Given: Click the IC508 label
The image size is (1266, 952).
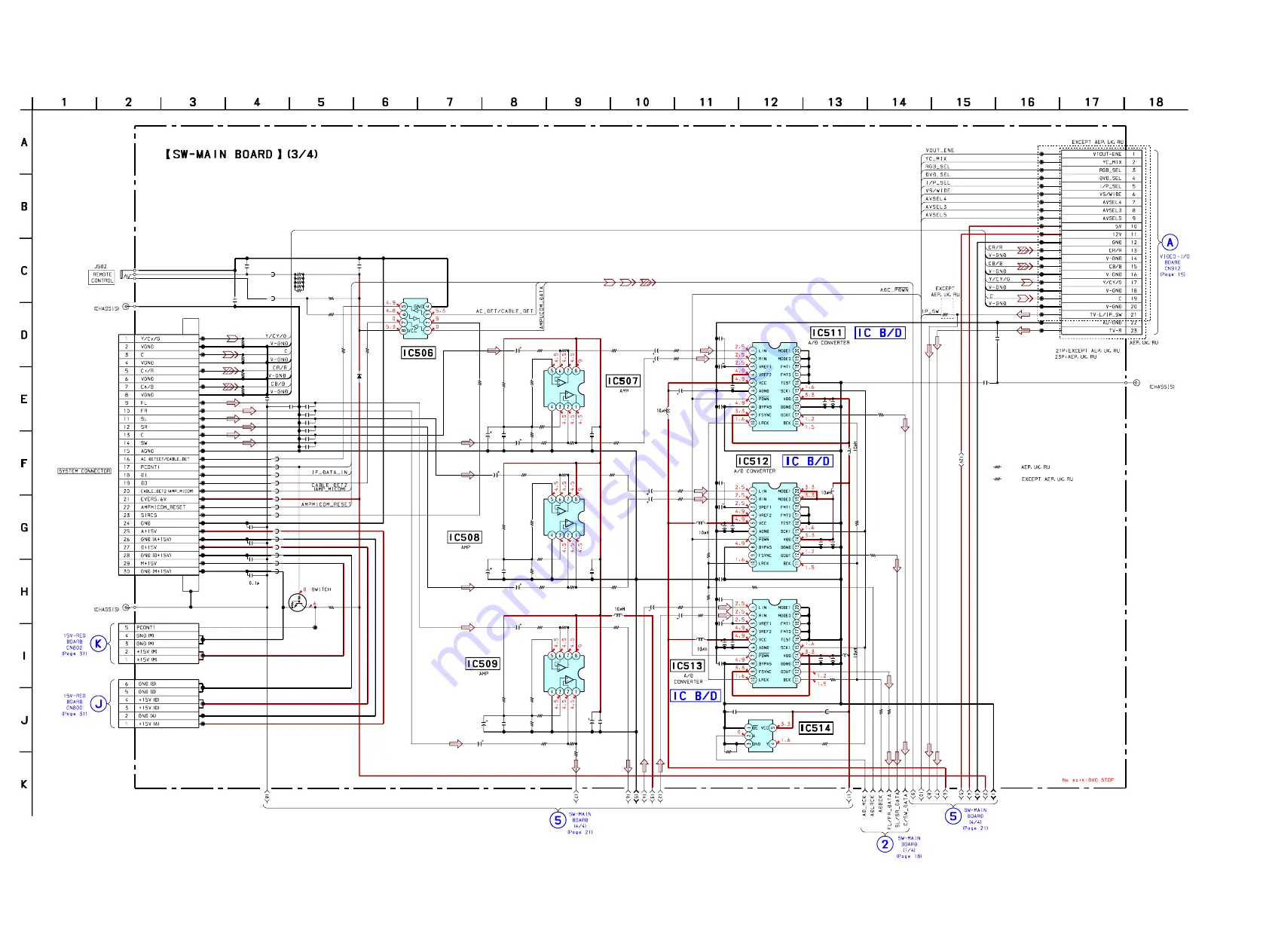Looking at the screenshot, I should (x=464, y=537).
